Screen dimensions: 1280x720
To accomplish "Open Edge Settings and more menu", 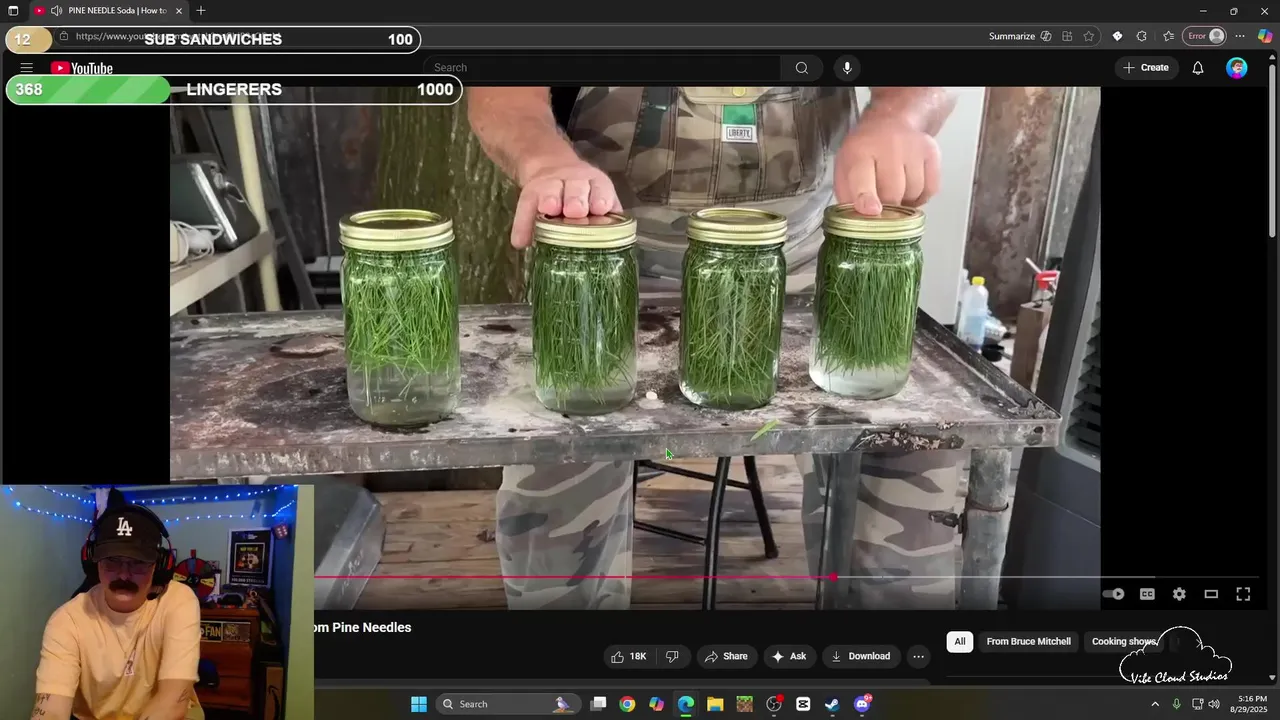I will [x=1240, y=36].
